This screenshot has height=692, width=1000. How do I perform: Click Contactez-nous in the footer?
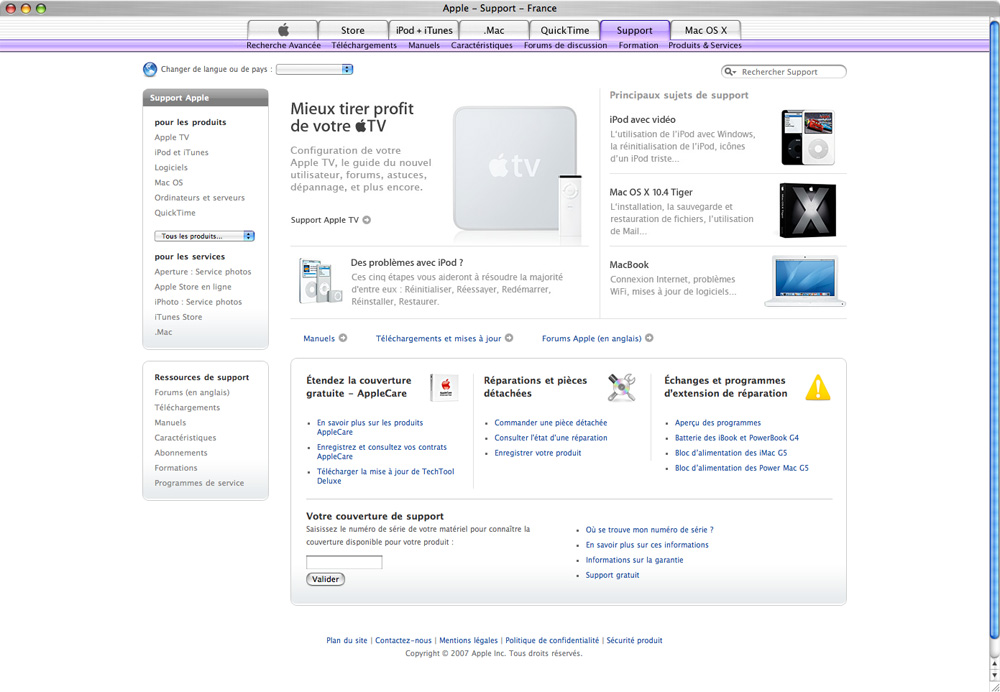coord(403,640)
